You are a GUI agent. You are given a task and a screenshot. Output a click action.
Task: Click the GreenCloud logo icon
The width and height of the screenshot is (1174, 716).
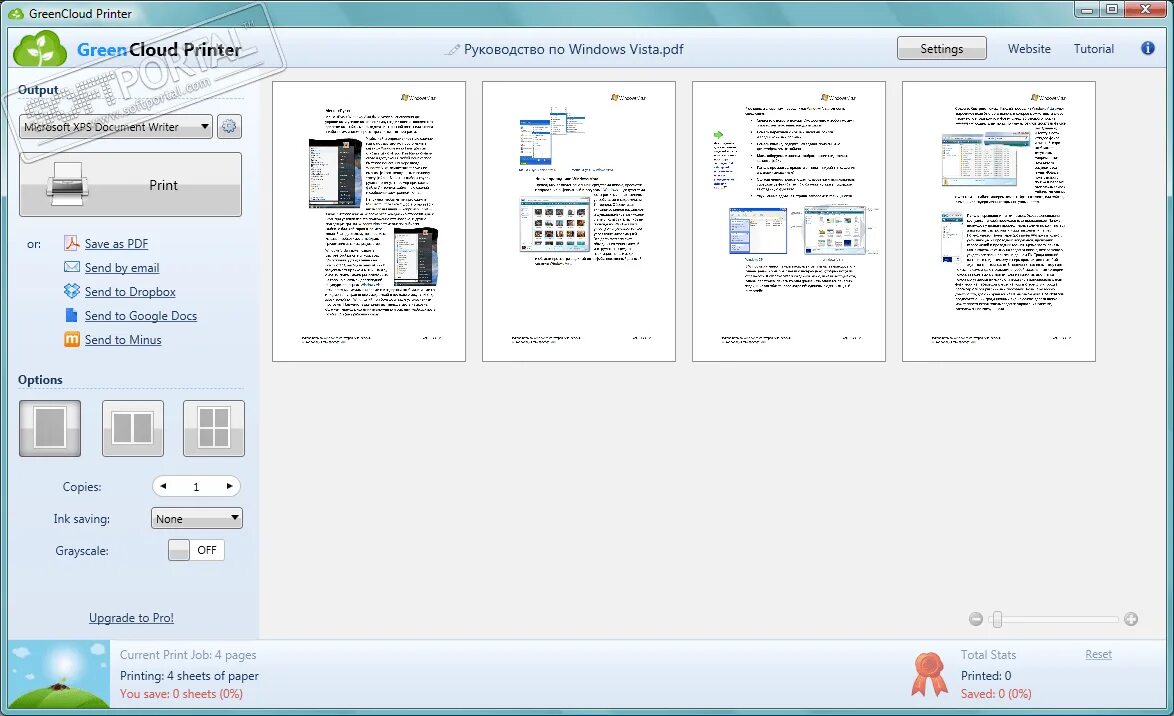(x=40, y=49)
